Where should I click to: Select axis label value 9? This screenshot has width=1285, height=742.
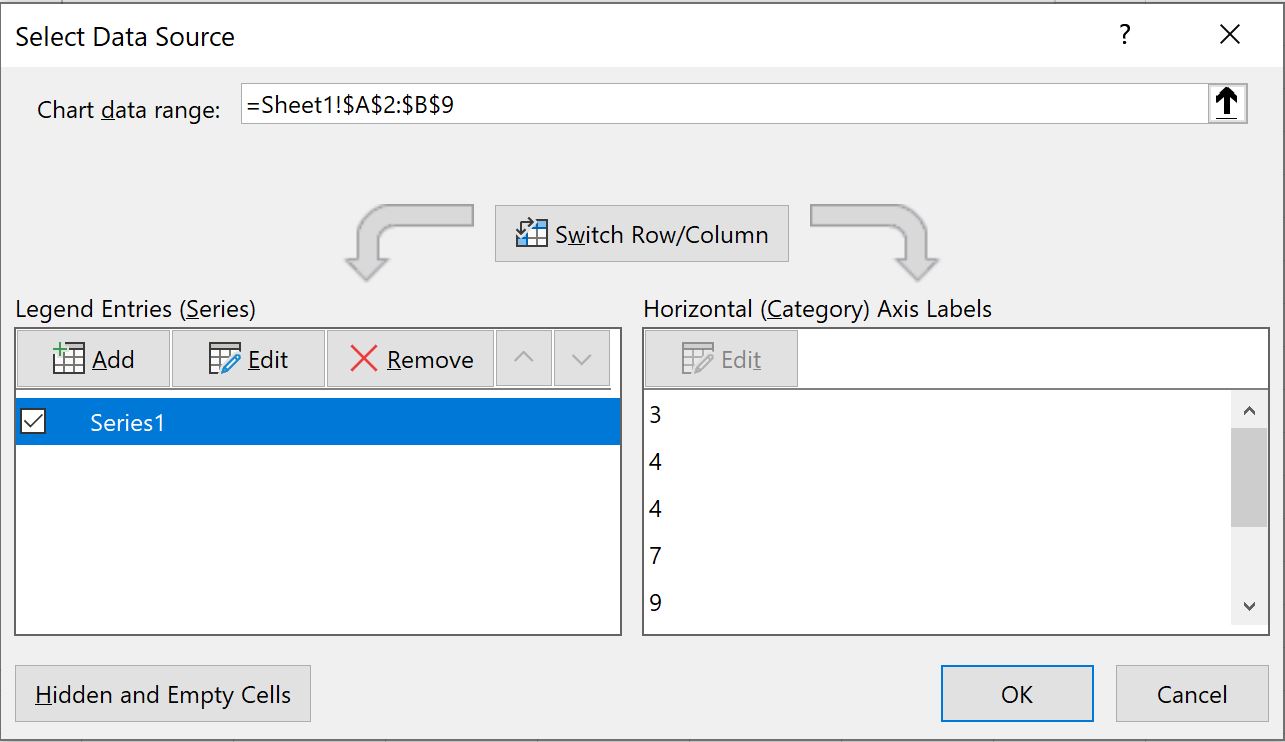coord(655,602)
